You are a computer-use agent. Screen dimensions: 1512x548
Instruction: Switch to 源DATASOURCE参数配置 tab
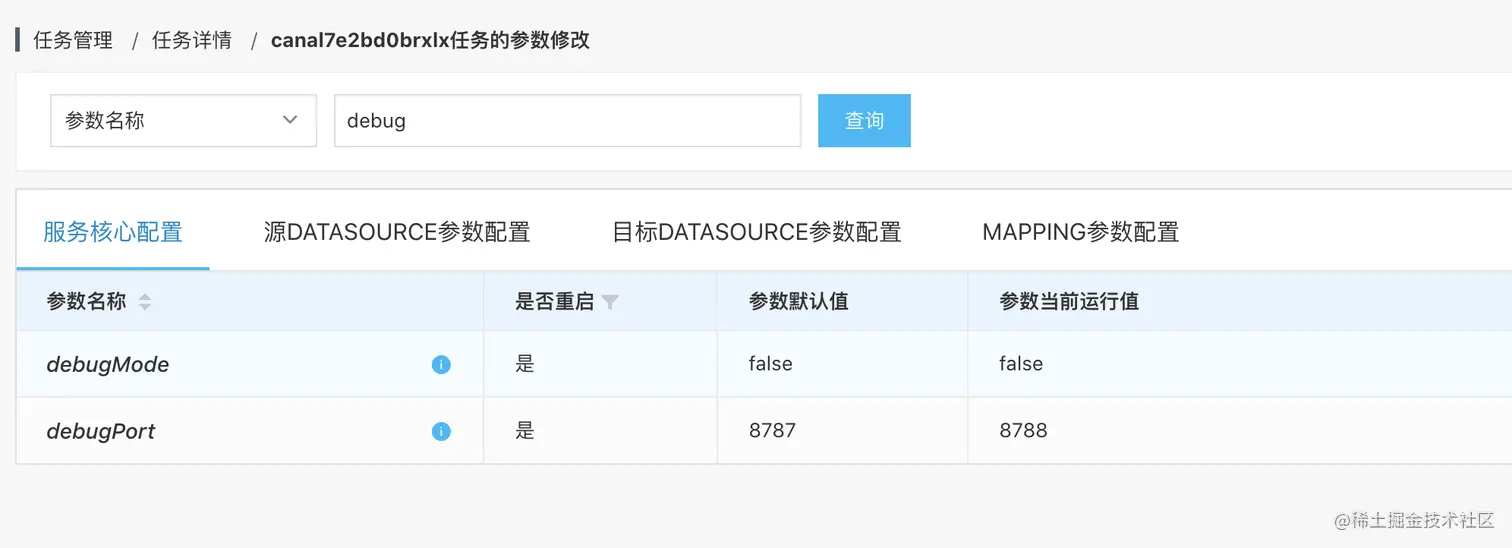tap(397, 232)
